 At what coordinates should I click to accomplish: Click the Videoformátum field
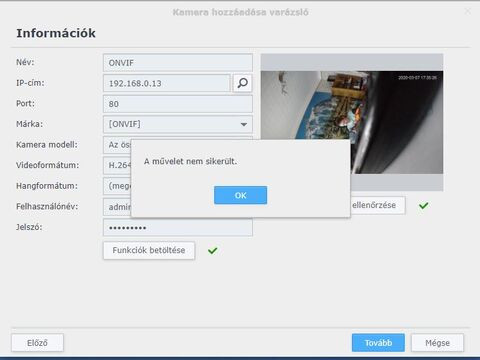[117, 165]
